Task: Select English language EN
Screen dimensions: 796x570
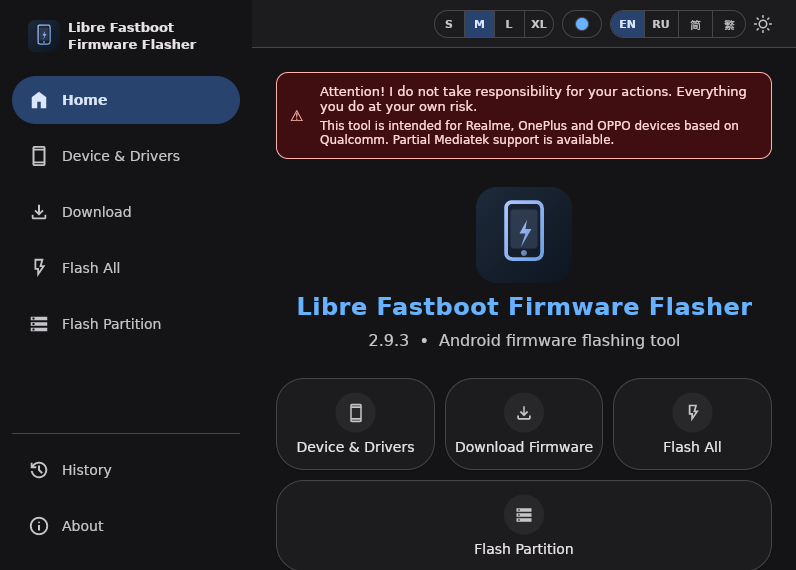Action: (627, 24)
